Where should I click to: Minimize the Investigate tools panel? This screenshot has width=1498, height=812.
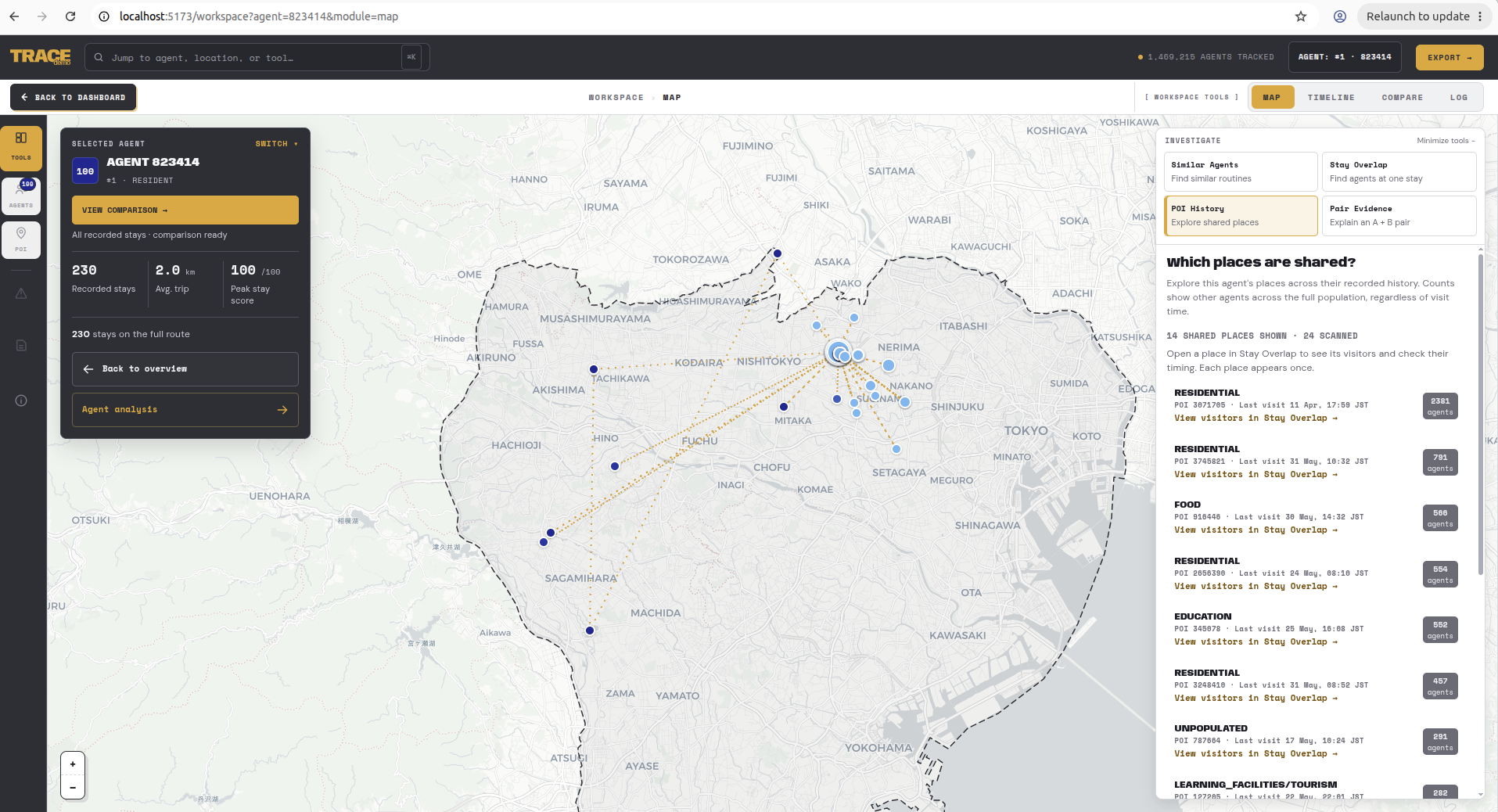coord(1446,141)
